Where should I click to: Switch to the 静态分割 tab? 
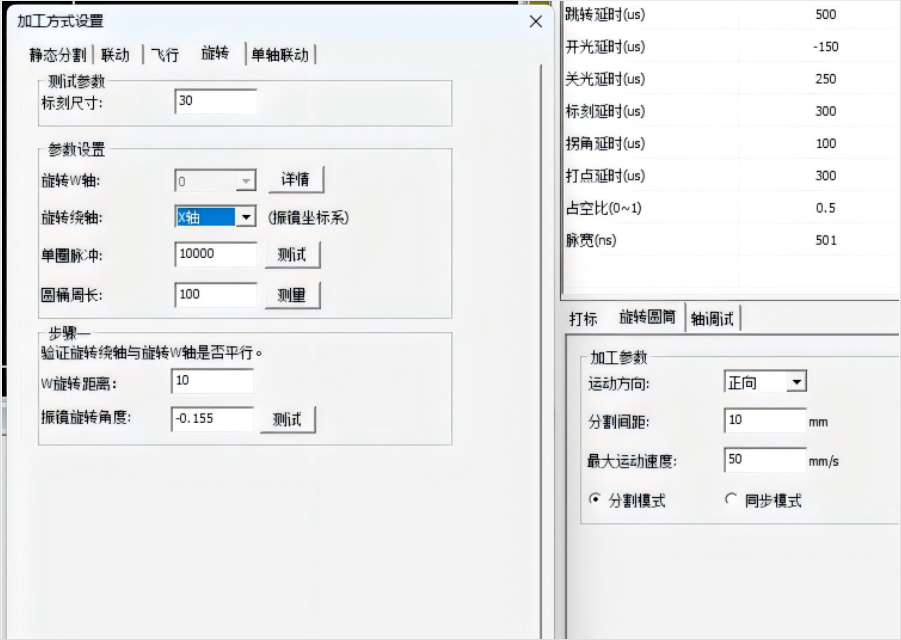[57, 55]
